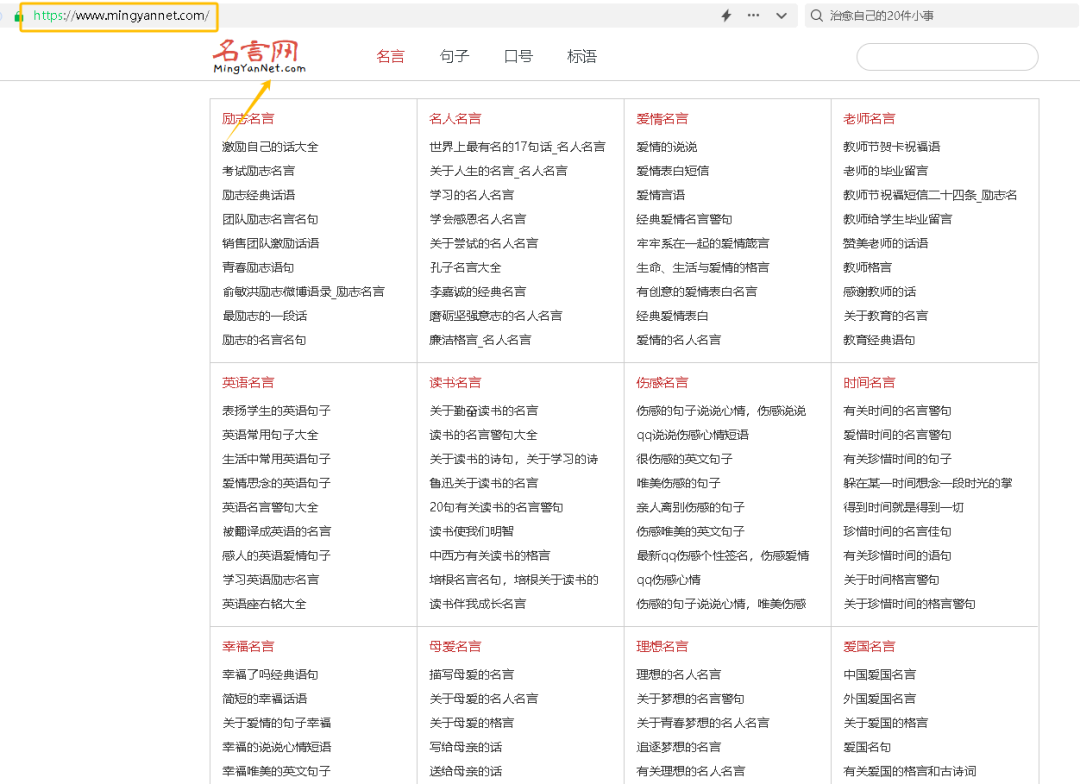Open the 考试励志名言 link
1080x784 pixels.
(258, 171)
